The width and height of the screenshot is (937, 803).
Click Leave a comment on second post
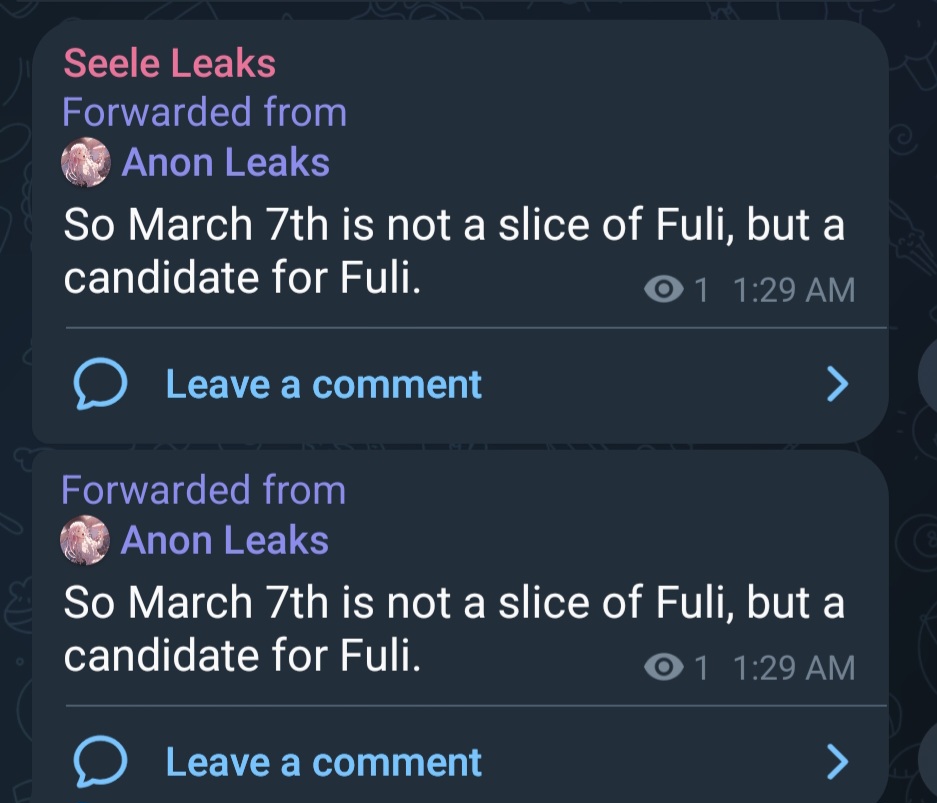[323, 762]
